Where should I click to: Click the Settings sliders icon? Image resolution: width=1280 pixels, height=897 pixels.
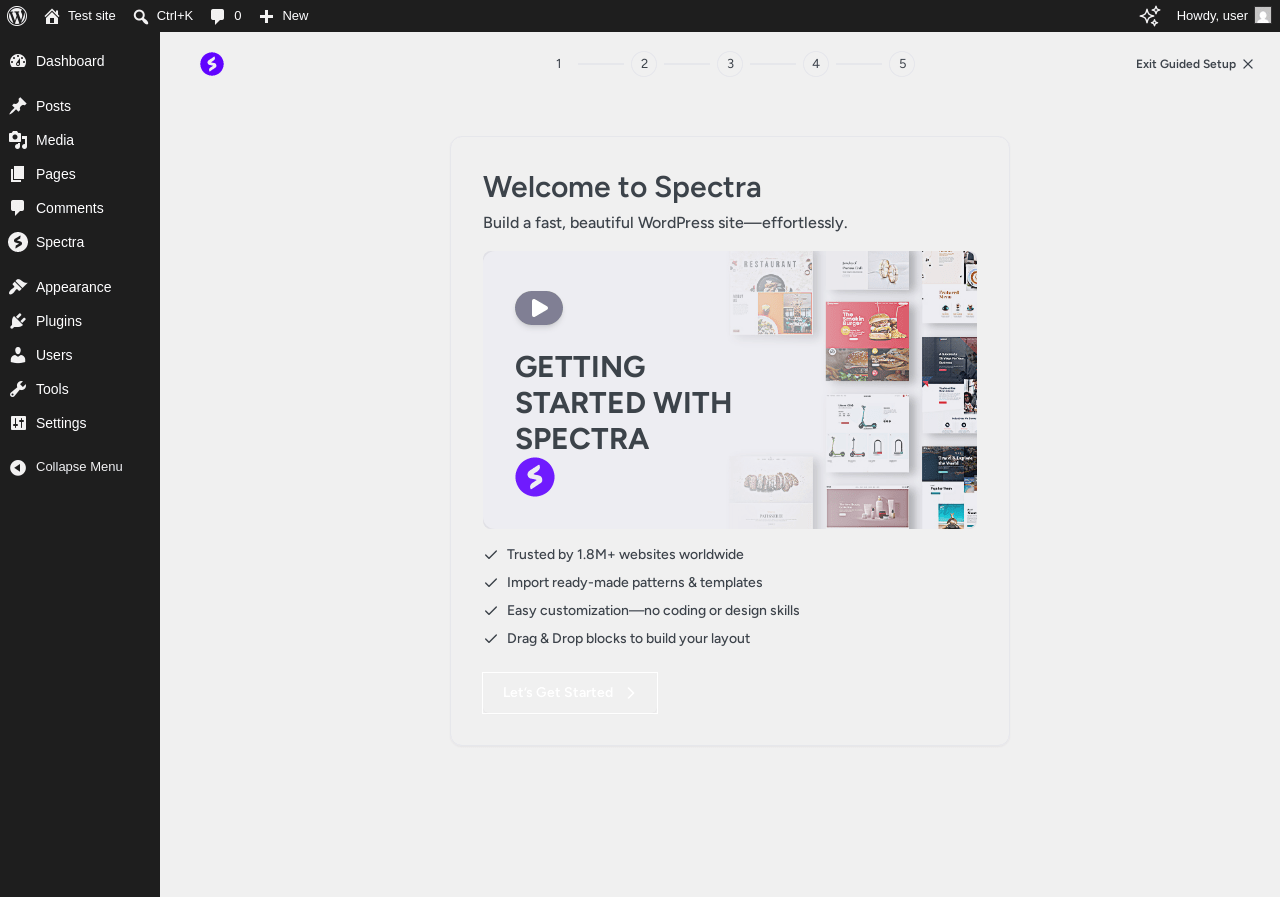click(x=18, y=423)
